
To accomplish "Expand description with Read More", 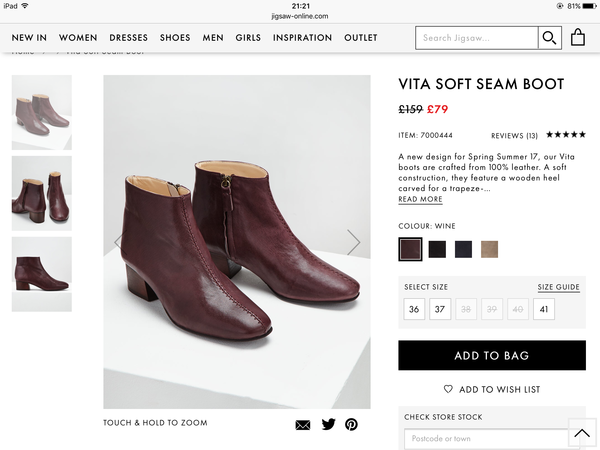I will point(420,200).
